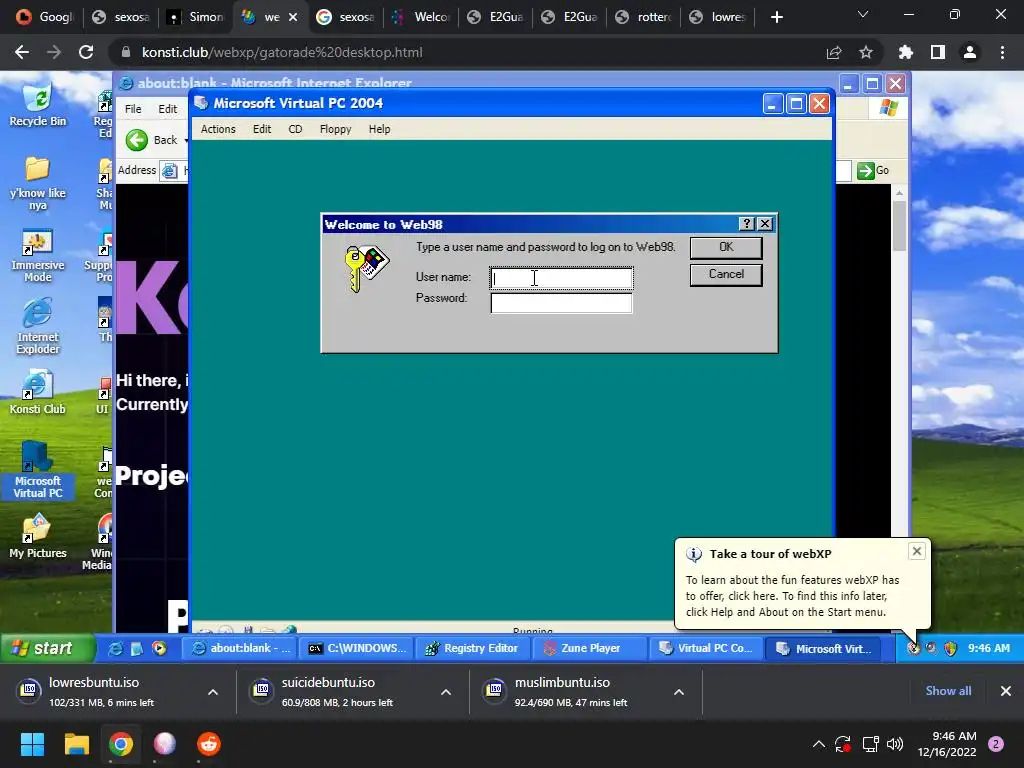Image resolution: width=1024 pixels, height=768 pixels.
Task: Open Windows clock showing 12/16/2022
Action: (947, 744)
